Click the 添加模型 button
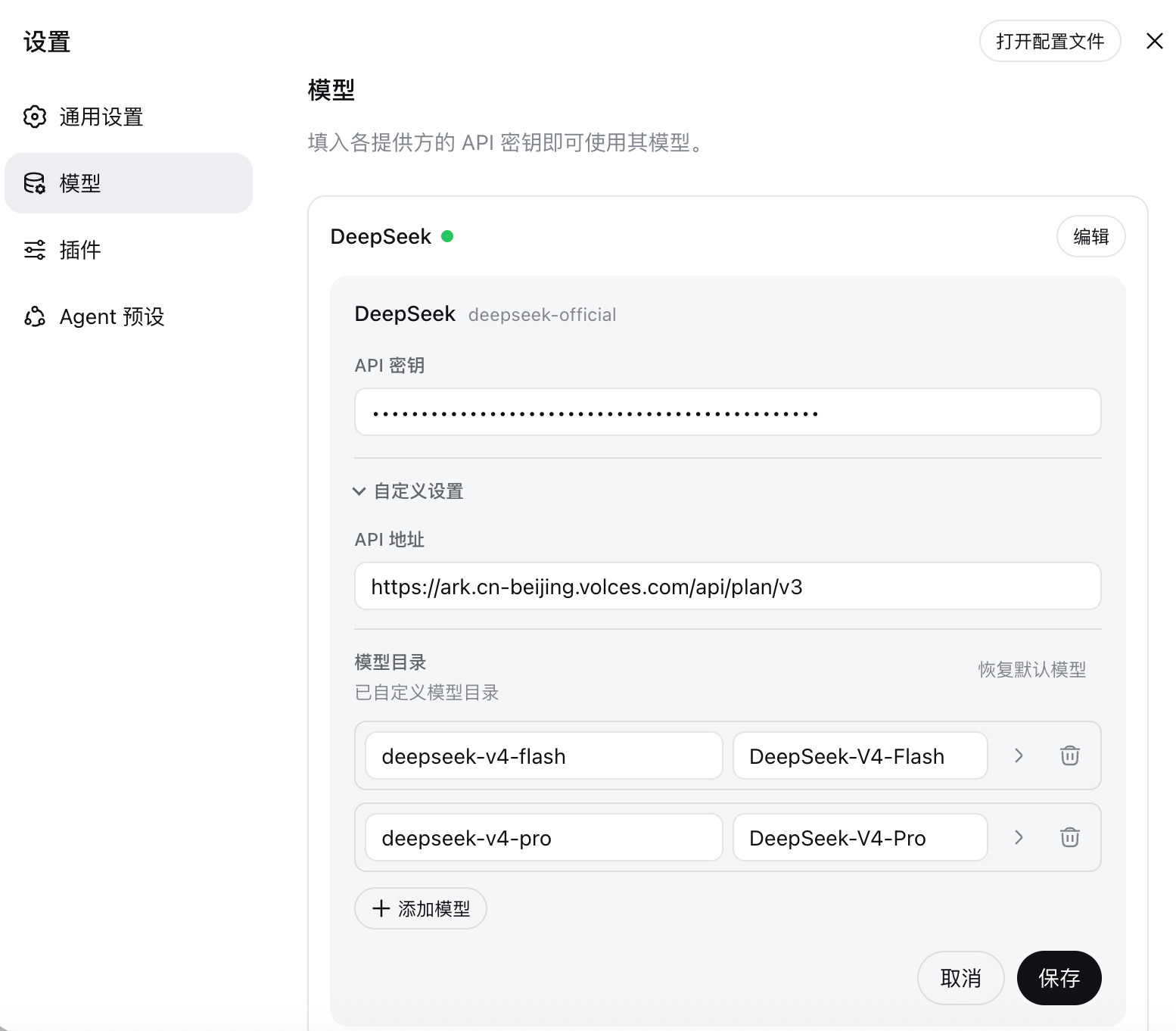Viewport: 1176px width, 1031px height. [x=421, y=908]
